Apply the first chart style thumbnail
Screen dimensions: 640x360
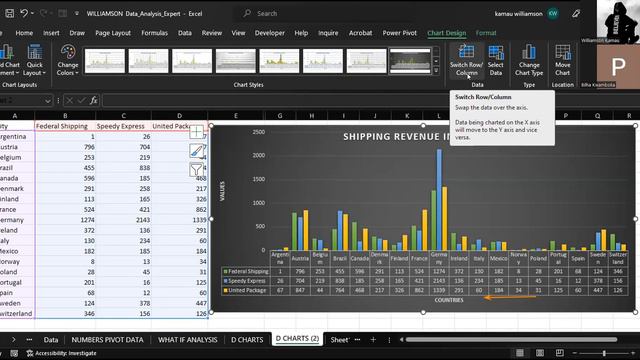(105, 61)
